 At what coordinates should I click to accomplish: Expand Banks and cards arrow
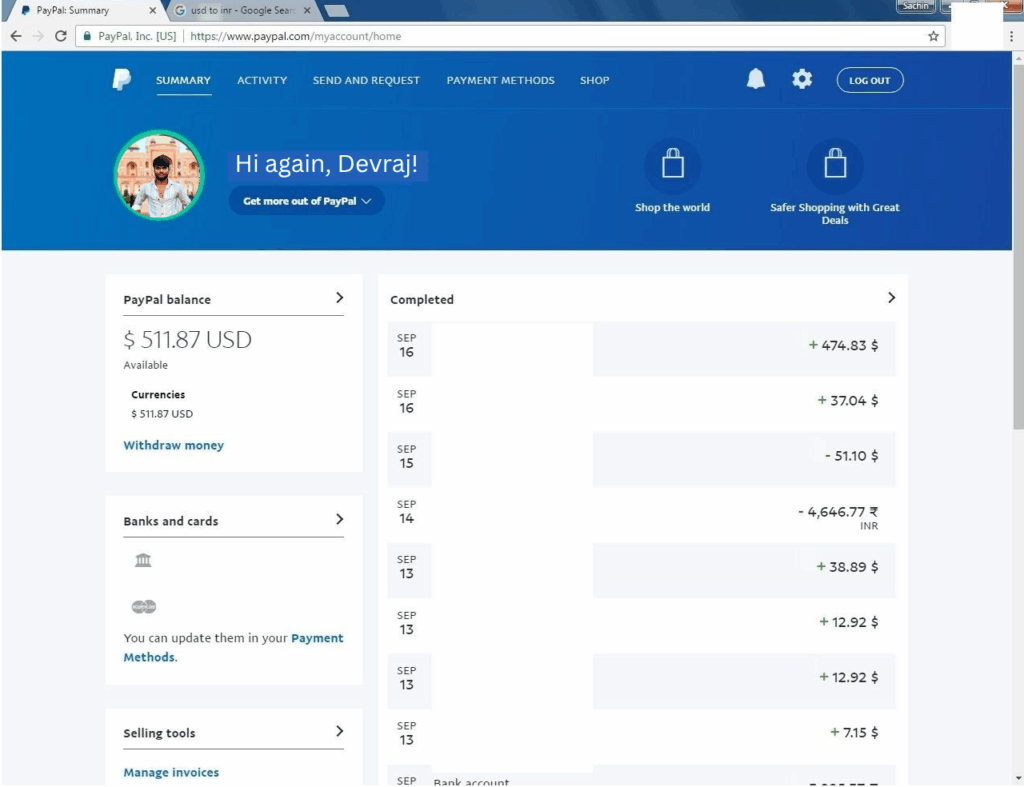pos(339,520)
